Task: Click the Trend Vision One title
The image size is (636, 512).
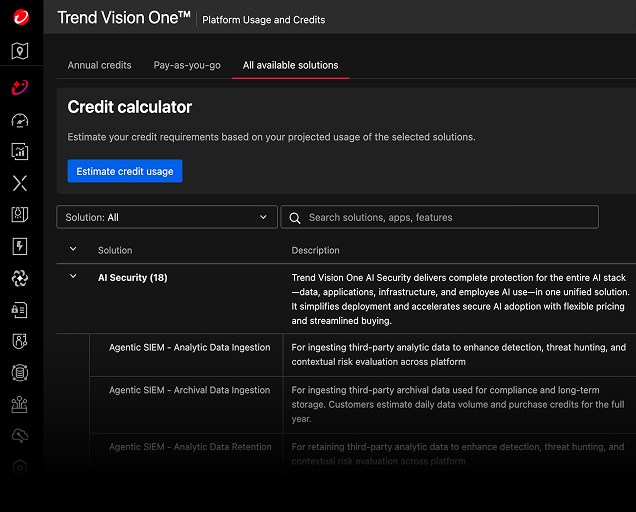Action: 124,18
